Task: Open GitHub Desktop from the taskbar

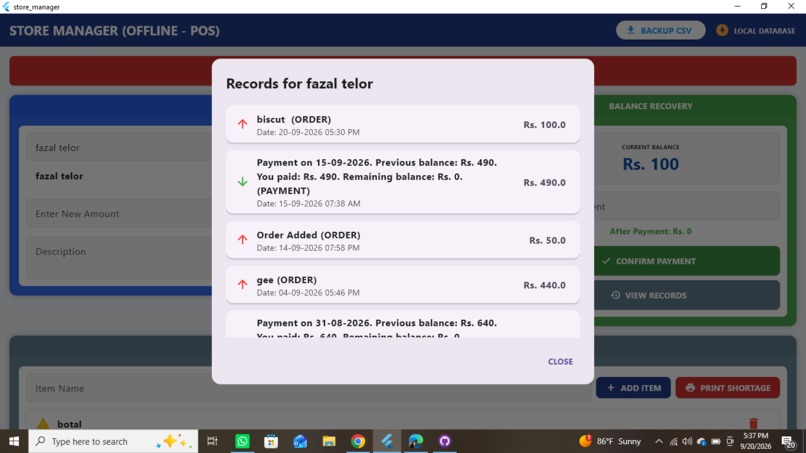Action: point(445,441)
